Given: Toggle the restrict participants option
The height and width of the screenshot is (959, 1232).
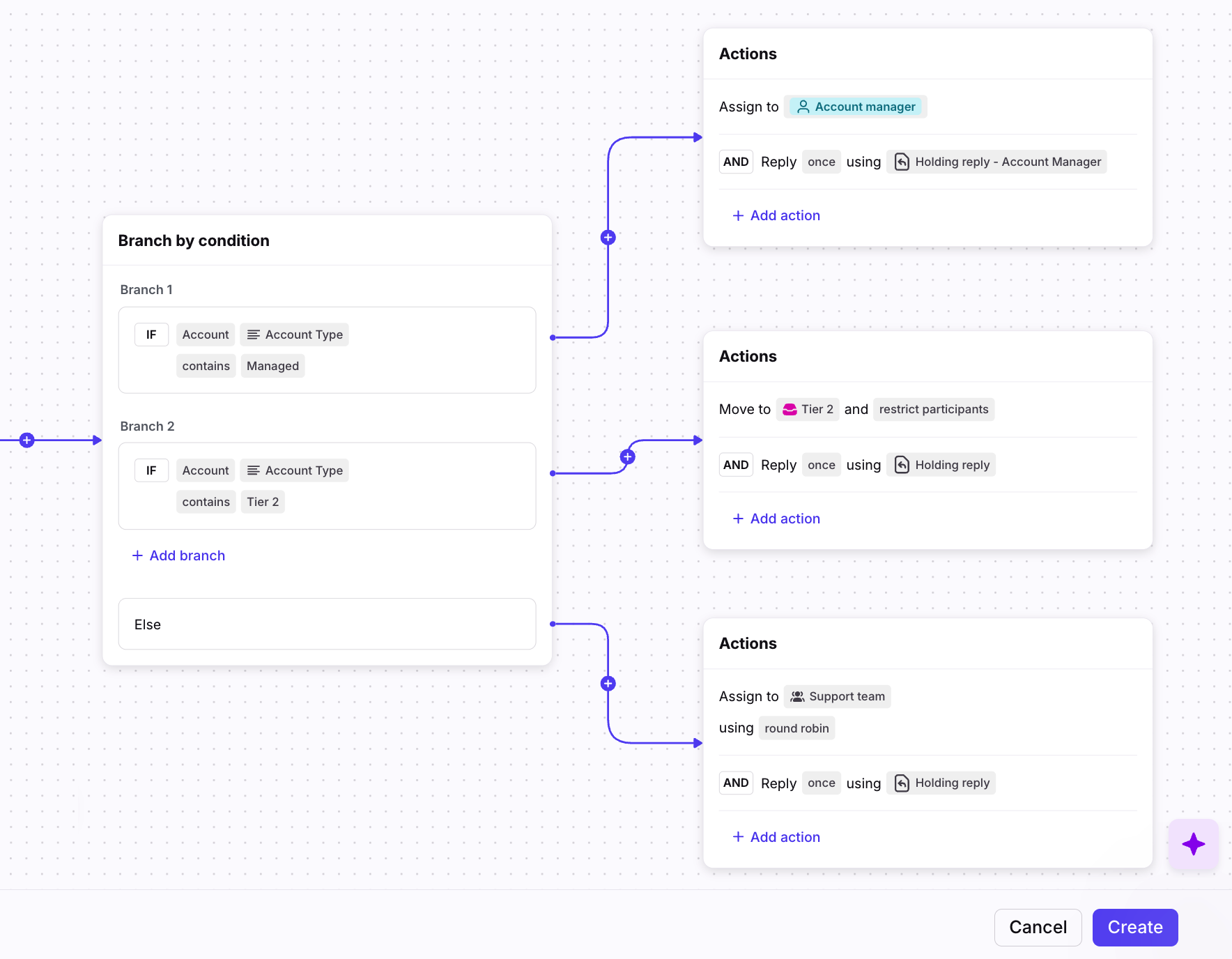Looking at the screenshot, I should (933, 409).
